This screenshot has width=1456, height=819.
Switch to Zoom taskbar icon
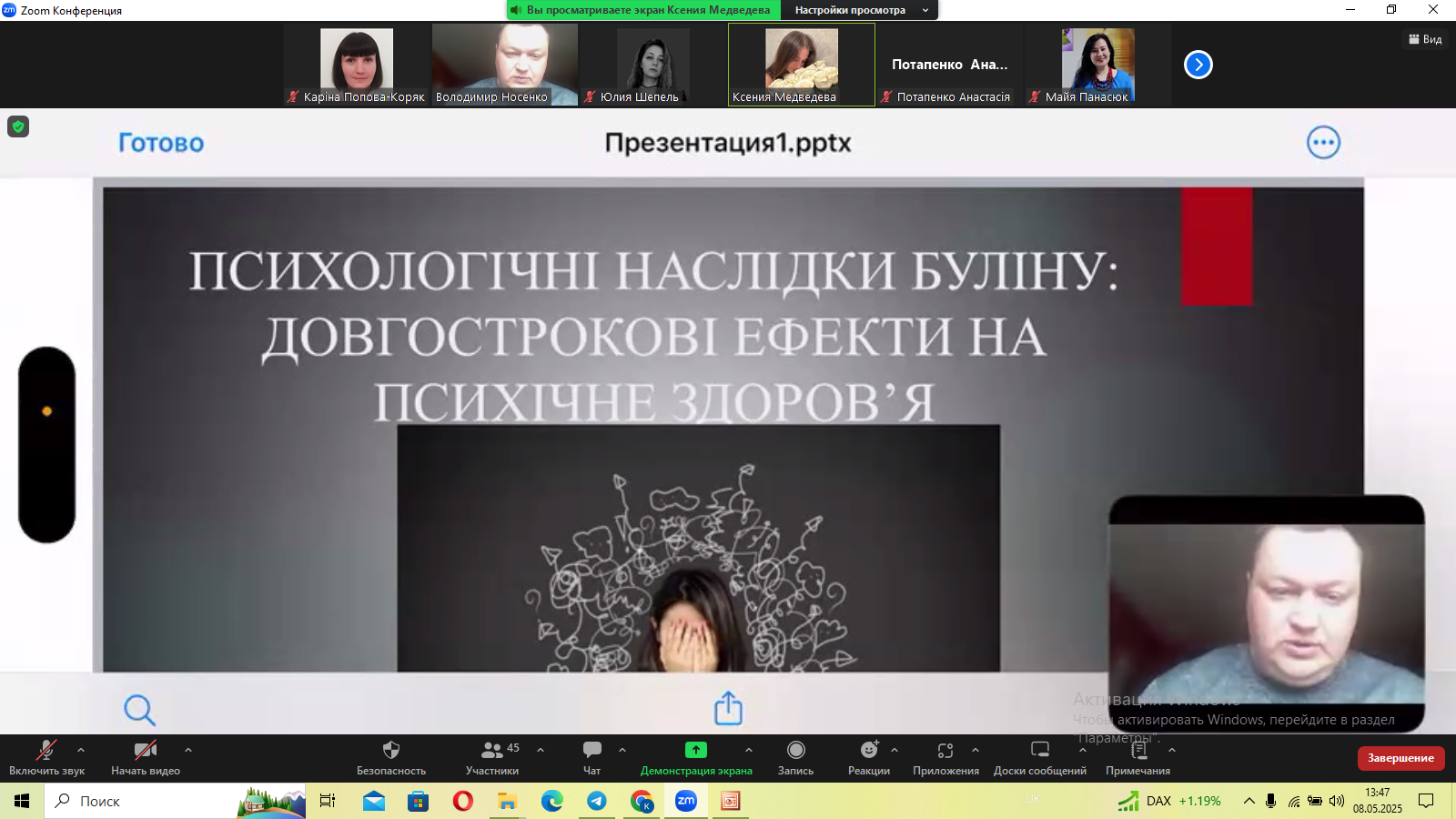coord(686,801)
